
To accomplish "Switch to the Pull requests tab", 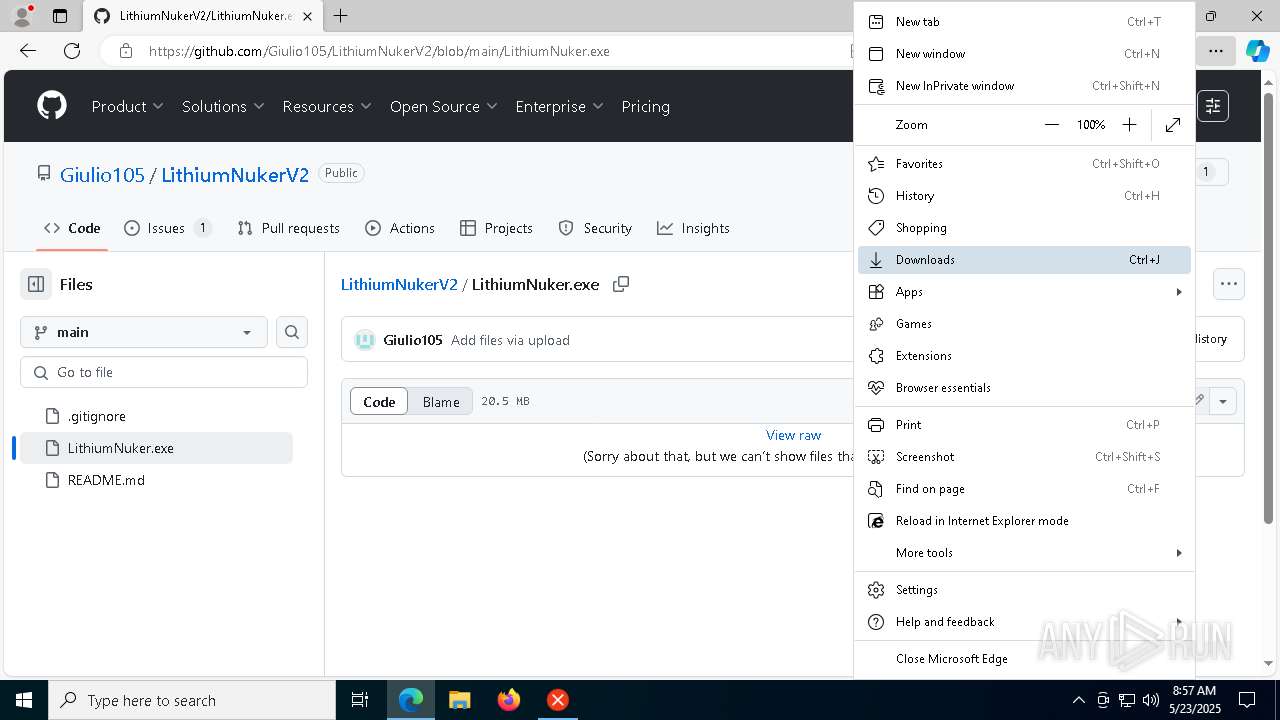I will 289,228.
